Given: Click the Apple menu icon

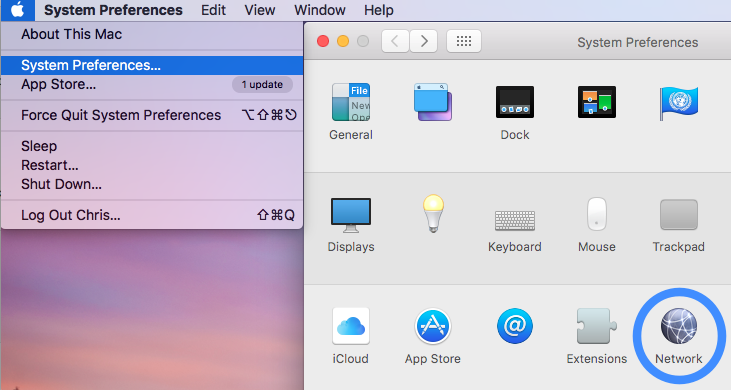Looking at the screenshot, I should point(18,10).
